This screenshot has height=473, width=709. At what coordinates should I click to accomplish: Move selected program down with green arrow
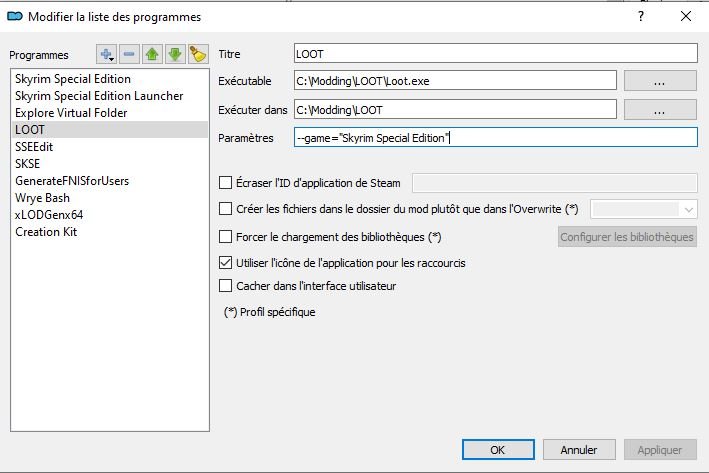(x=176, y=54)
